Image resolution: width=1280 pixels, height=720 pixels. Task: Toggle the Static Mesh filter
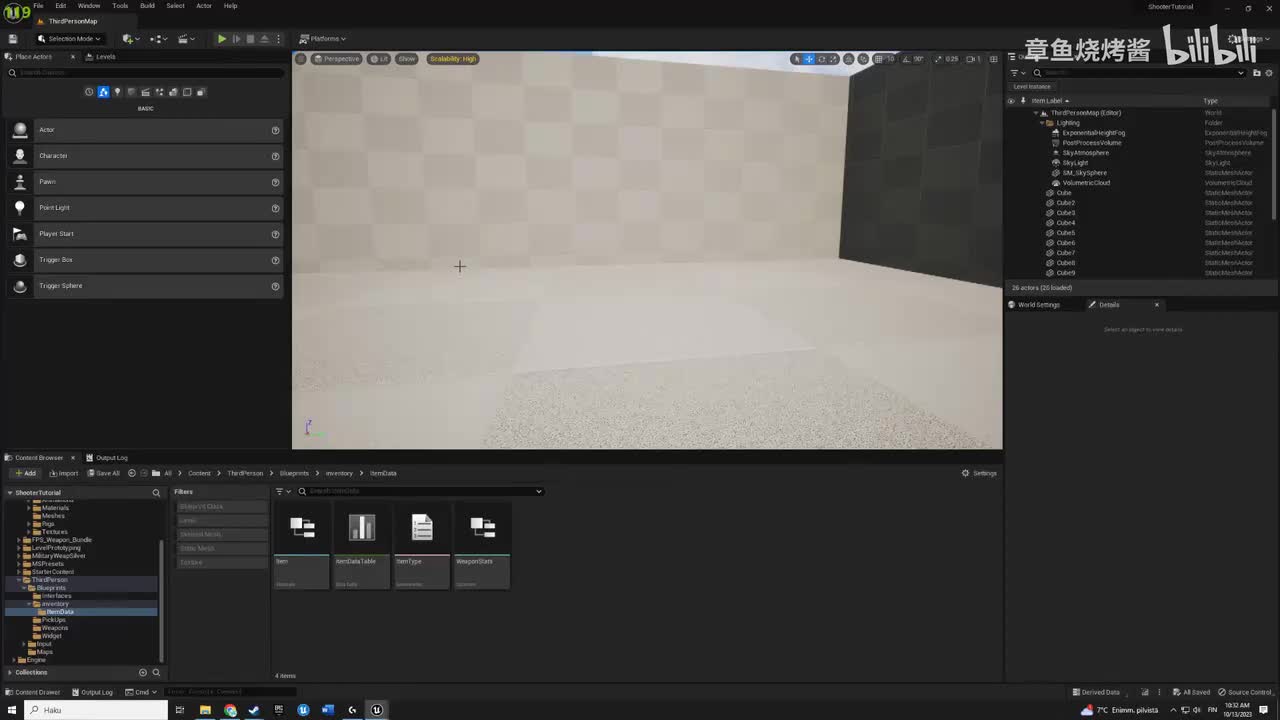click(x=221, y=548)
